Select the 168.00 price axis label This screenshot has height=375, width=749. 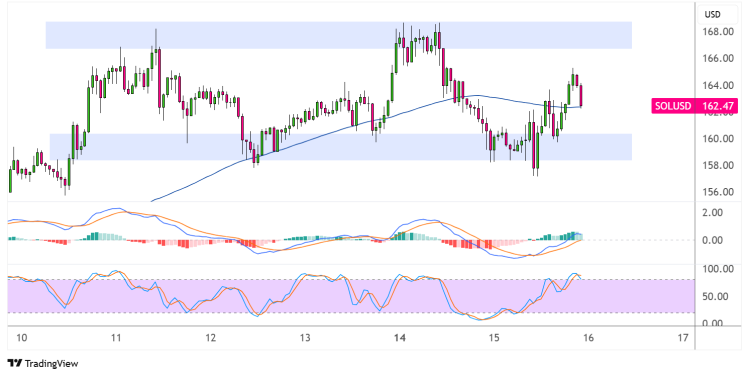pos(718,32)
